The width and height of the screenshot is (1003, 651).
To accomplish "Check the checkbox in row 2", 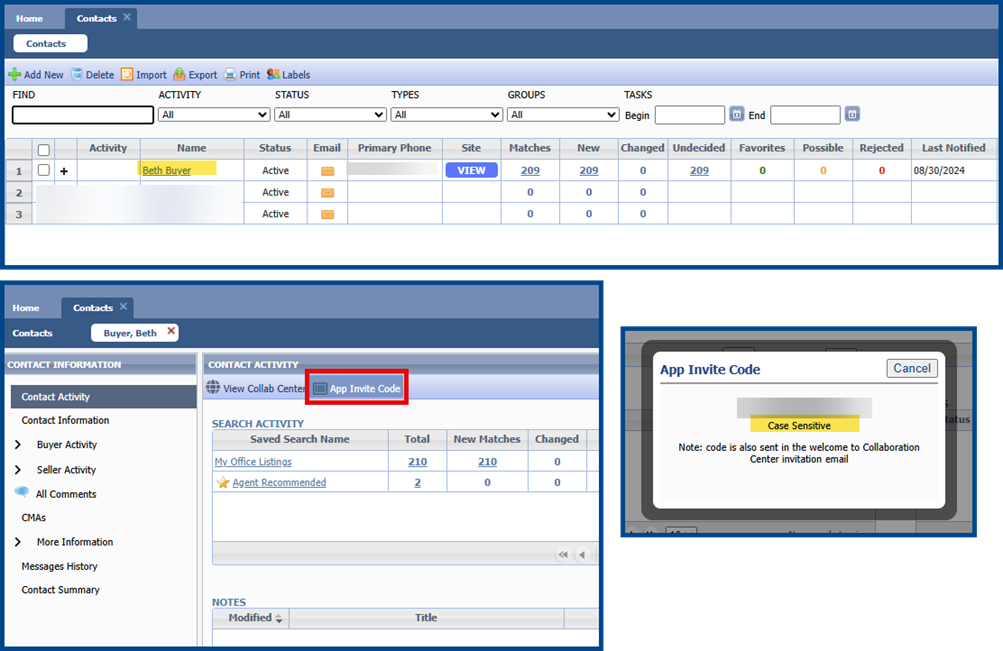I will (43, 192).
